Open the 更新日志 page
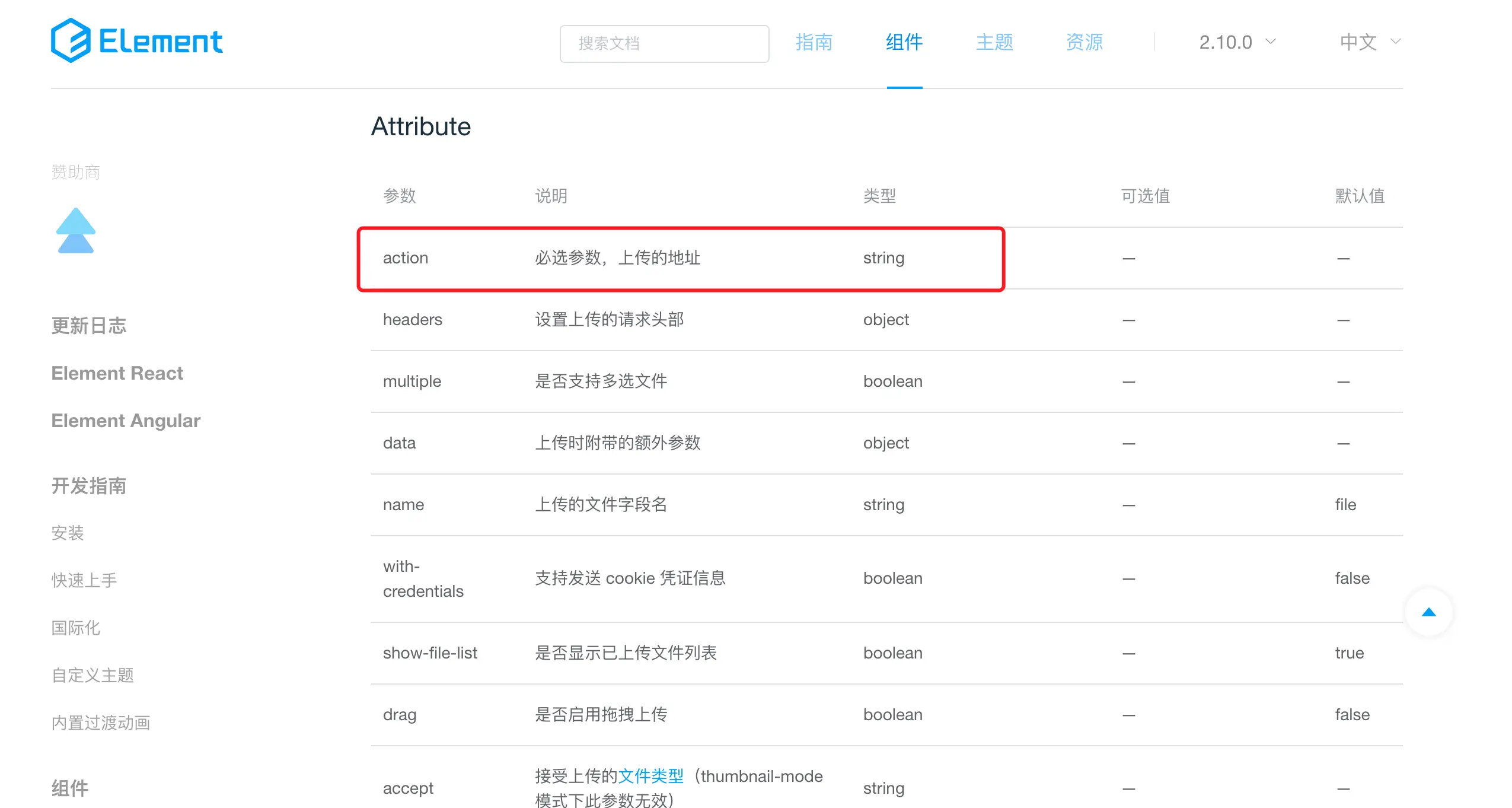 [89, 325]
